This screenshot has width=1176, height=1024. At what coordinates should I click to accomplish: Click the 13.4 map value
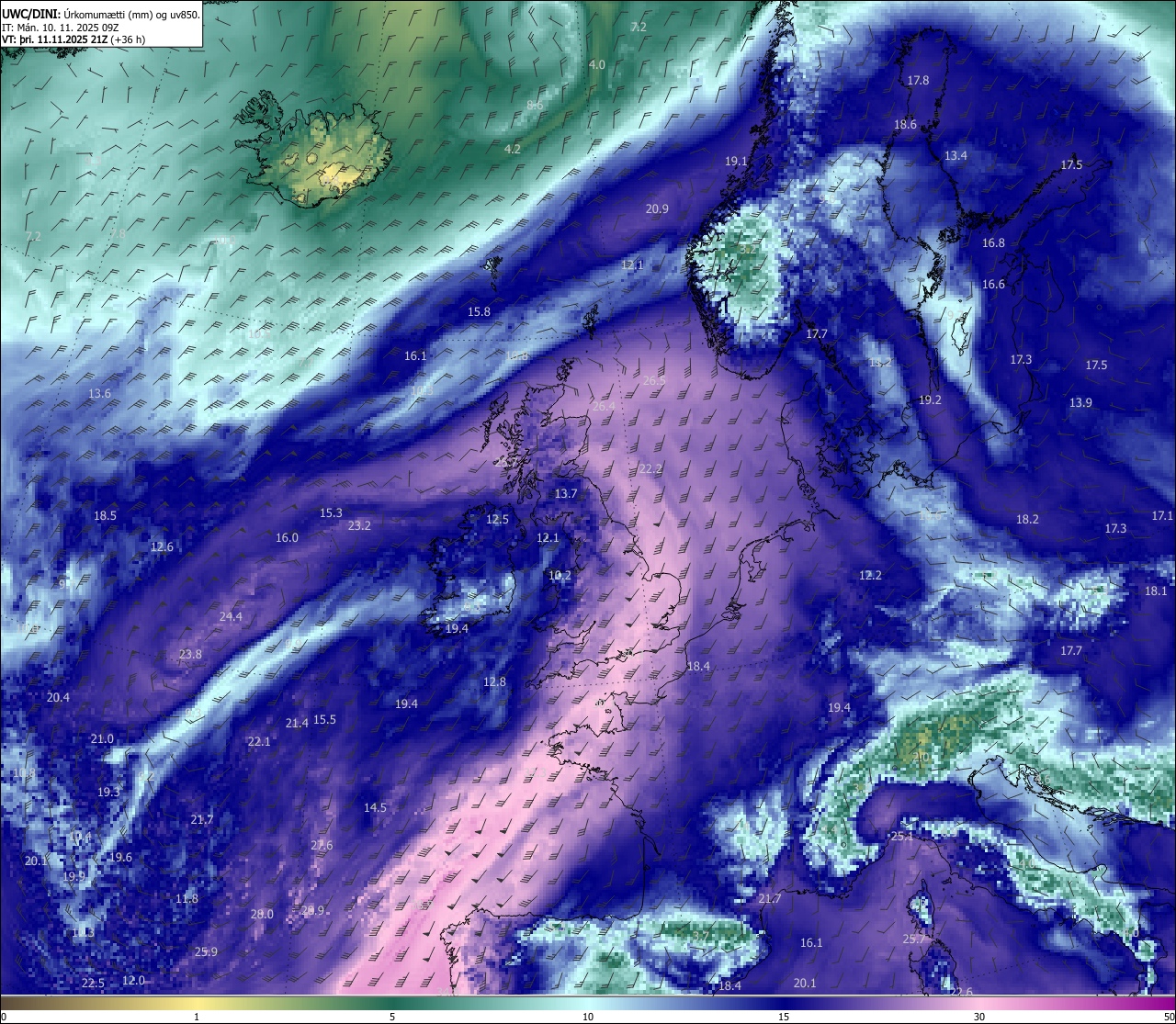coord(955,156)
